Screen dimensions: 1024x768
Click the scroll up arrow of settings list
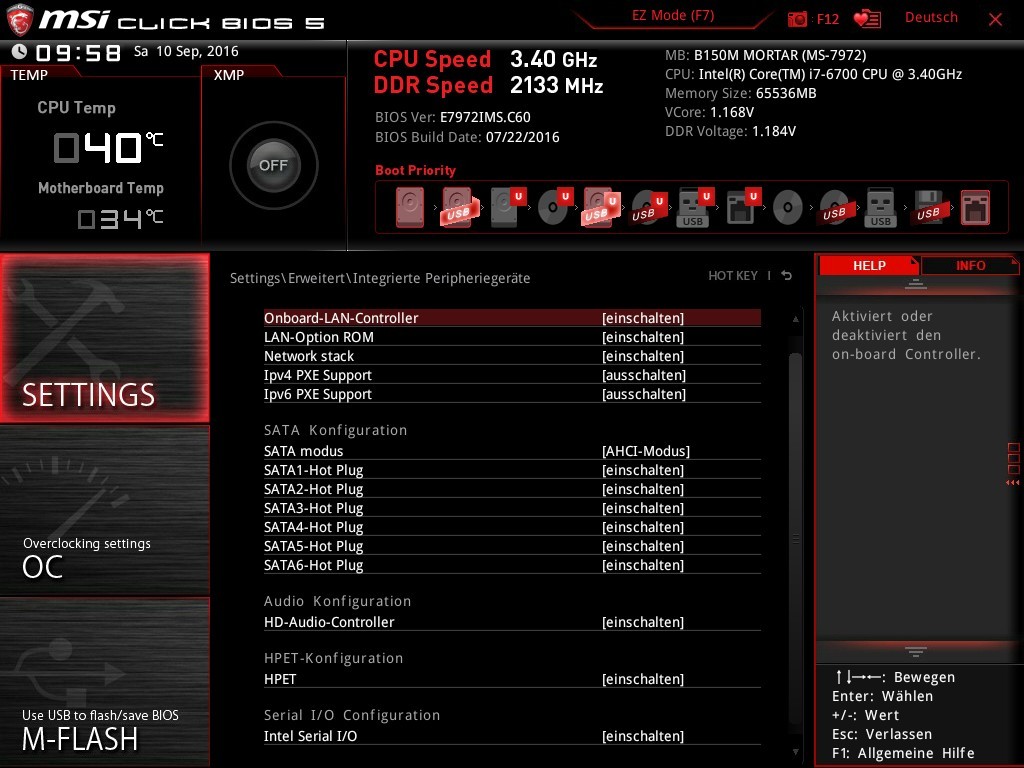[795, 319]
